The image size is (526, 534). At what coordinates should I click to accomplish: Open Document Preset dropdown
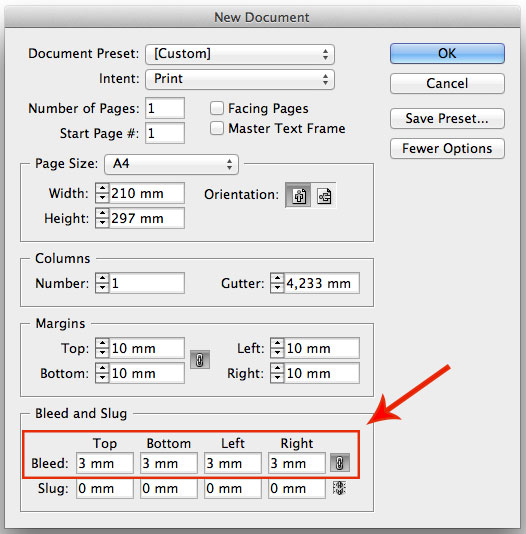[240, 54]
